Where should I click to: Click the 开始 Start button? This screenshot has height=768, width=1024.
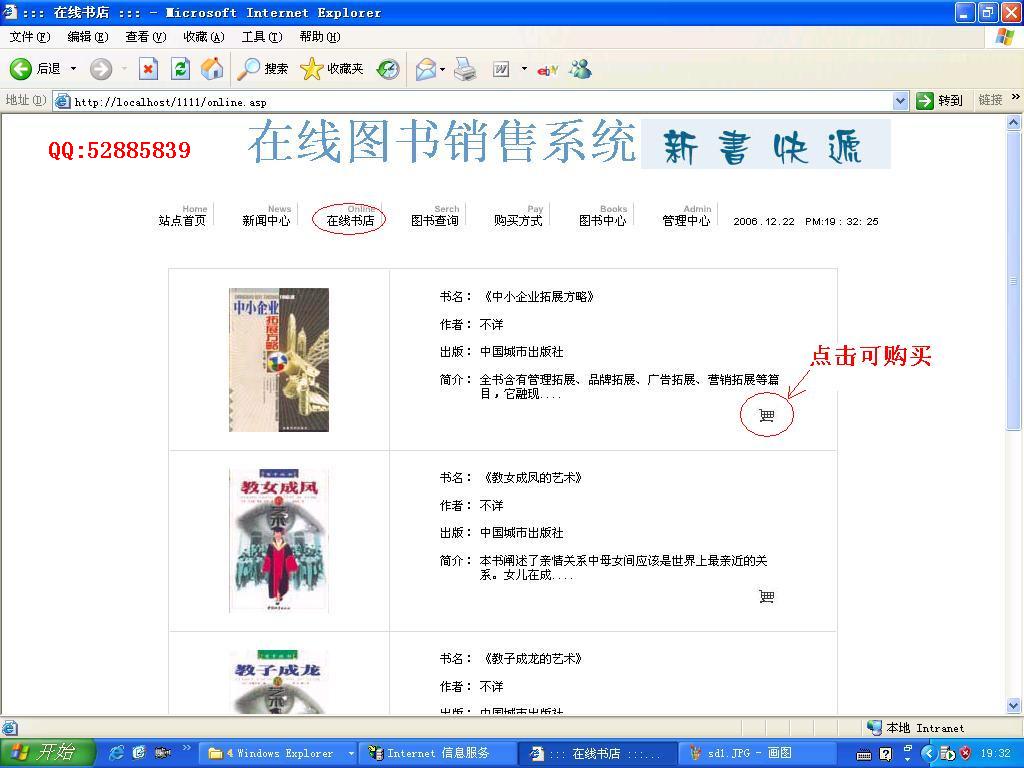click(x=47, y=753)
